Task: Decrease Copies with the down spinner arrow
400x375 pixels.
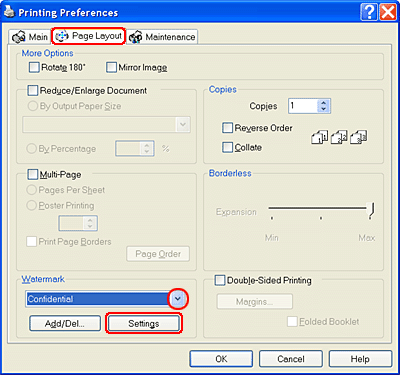Action: 323,109
